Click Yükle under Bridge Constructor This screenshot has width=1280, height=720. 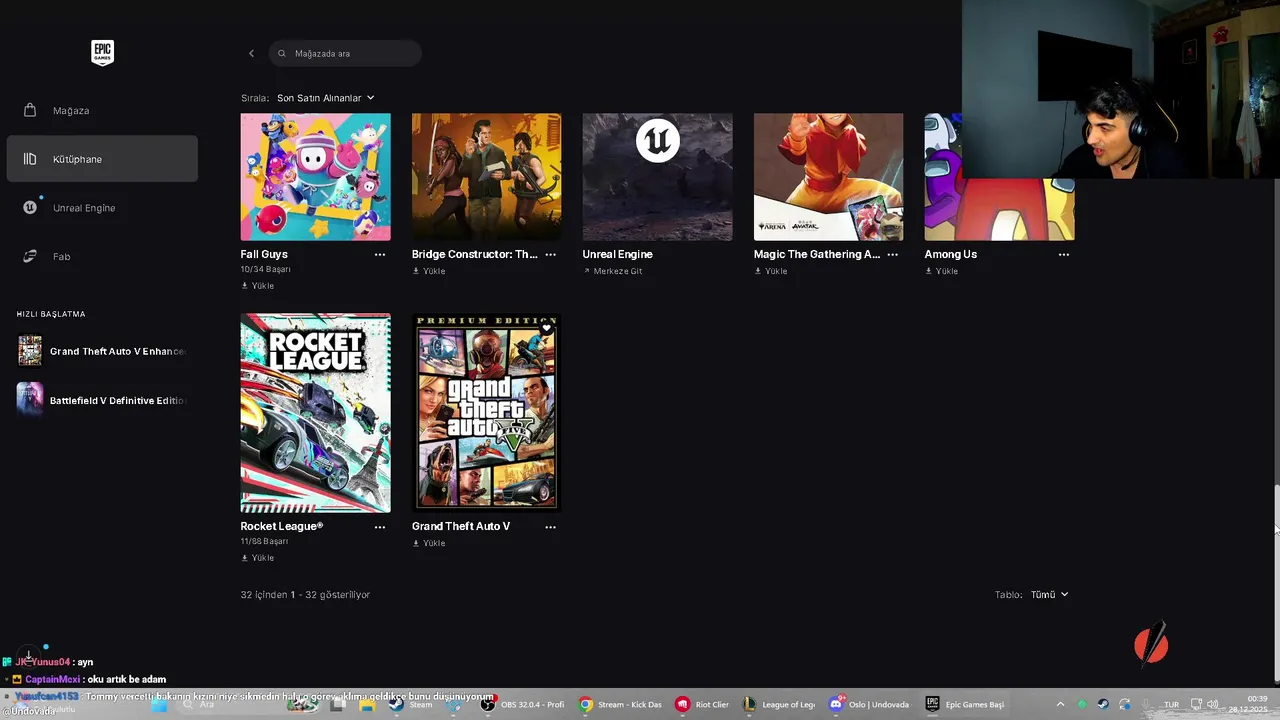point(429,271)
